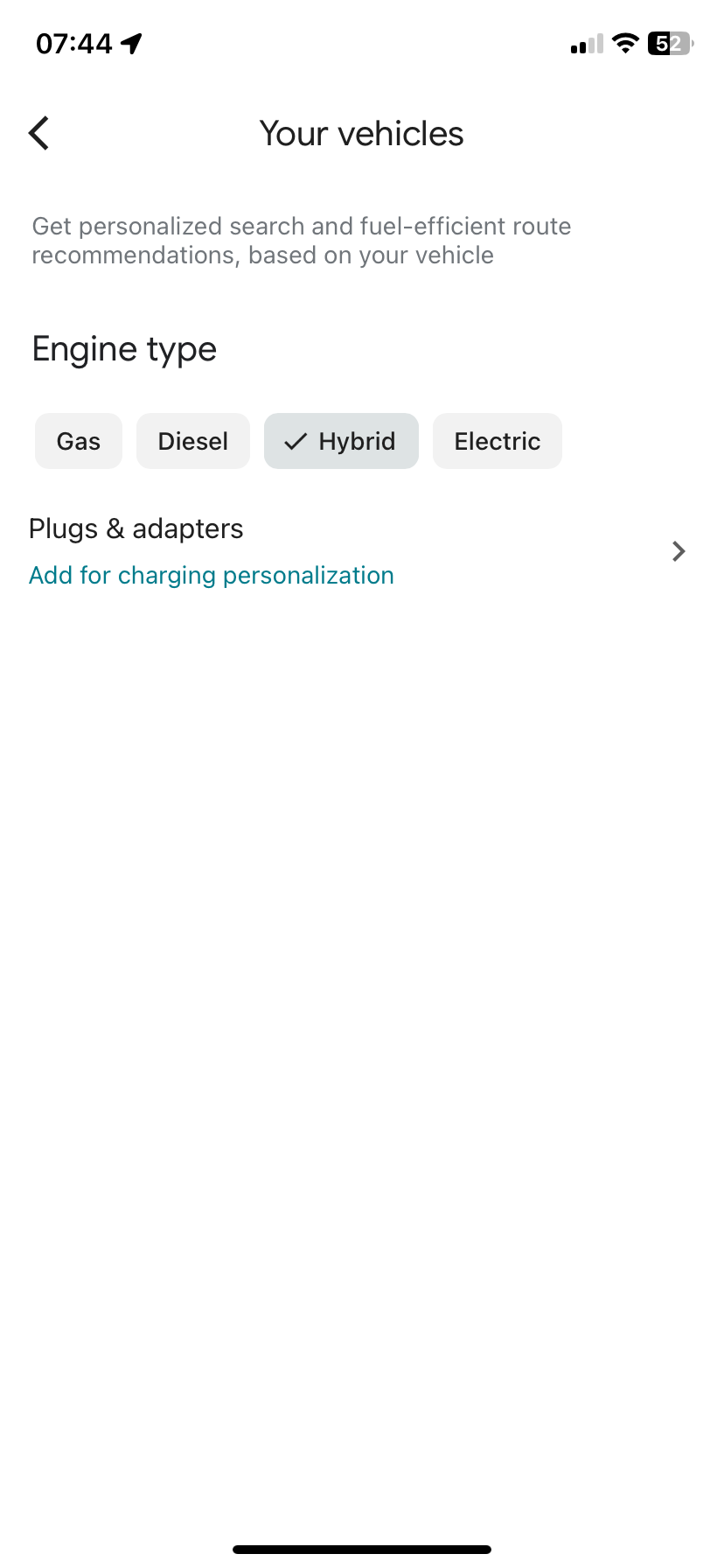The width and height of the screenshot is (724, 1568).
Task: Deselect the Hybrid engine chip label
Action: click(357, 442)
